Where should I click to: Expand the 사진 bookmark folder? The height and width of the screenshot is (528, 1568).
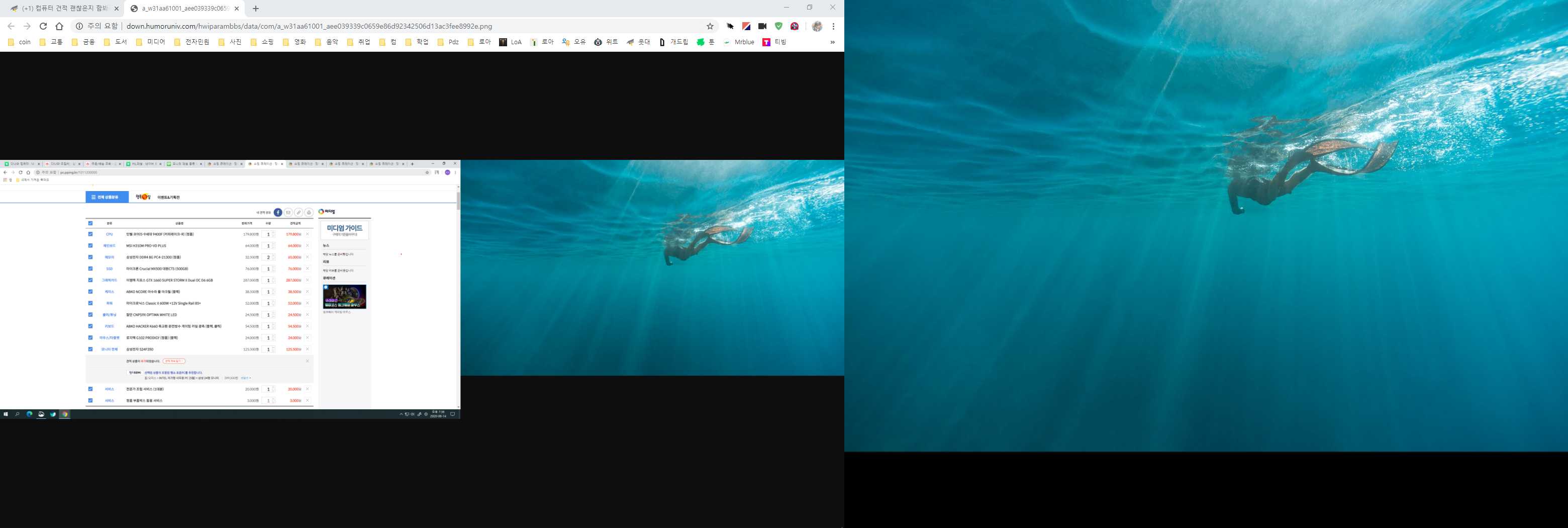click(230, 42)
